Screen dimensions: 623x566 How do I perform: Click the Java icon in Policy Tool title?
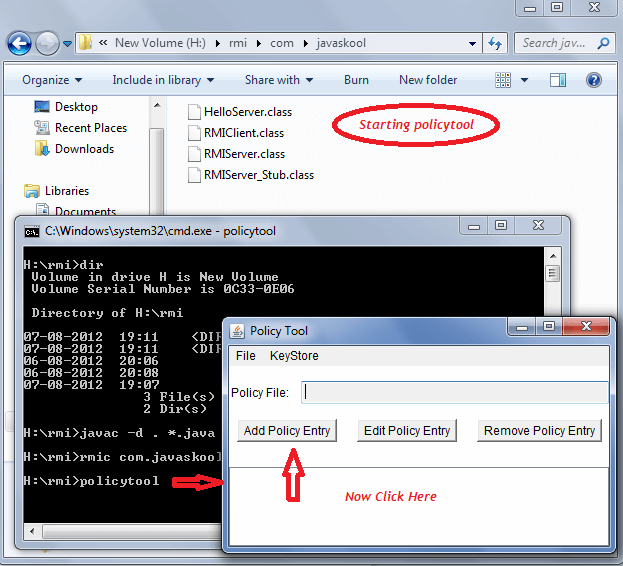238,331
